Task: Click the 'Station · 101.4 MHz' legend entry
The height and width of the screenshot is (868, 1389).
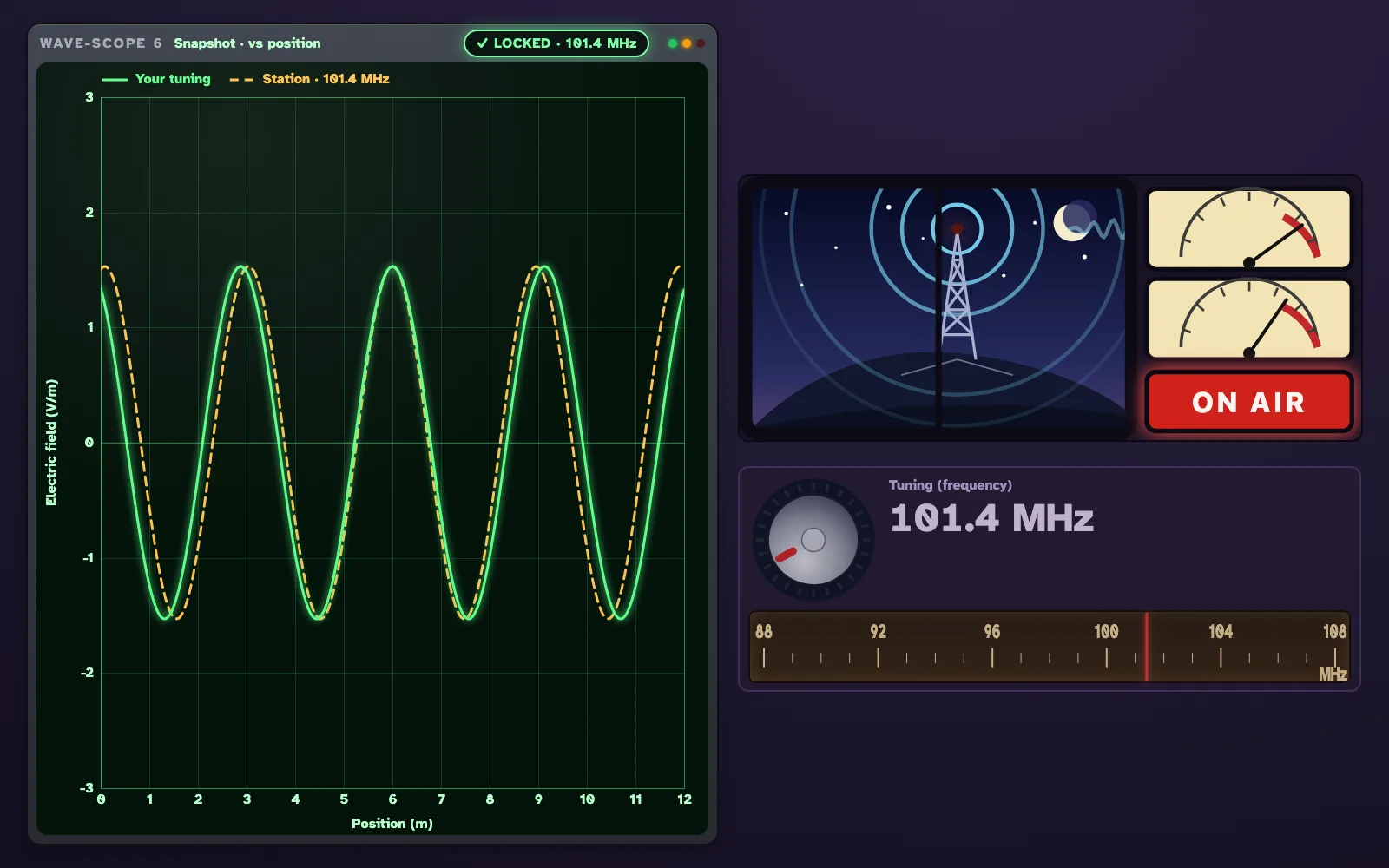Action: [x=309, y=79]
